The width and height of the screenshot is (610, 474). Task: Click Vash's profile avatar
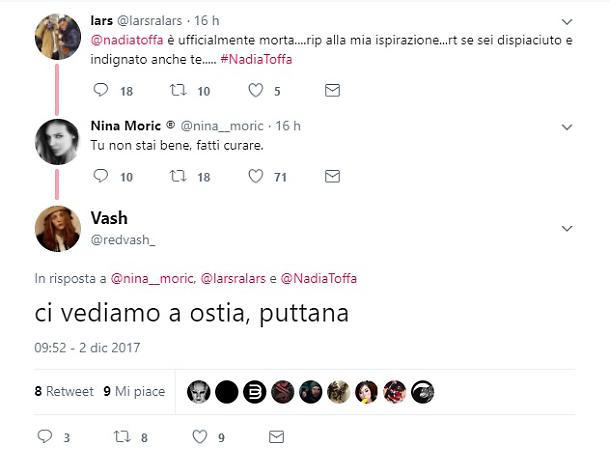tap(57, 229)
